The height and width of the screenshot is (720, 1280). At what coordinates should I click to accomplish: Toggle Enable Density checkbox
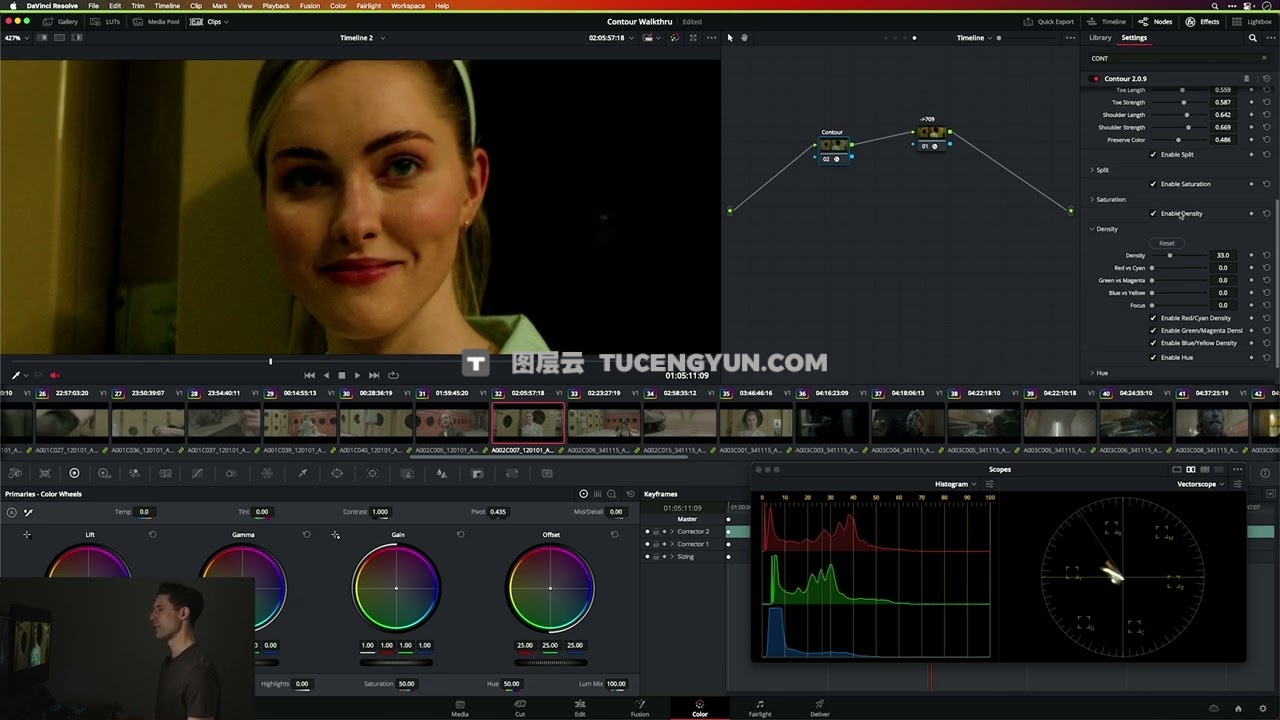[x=1153, y=213]
